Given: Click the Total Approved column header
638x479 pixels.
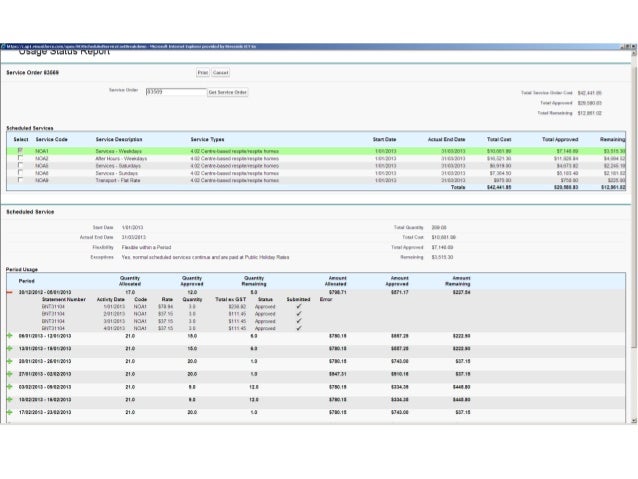Looking at the screenshot, I should coord(560,139).
